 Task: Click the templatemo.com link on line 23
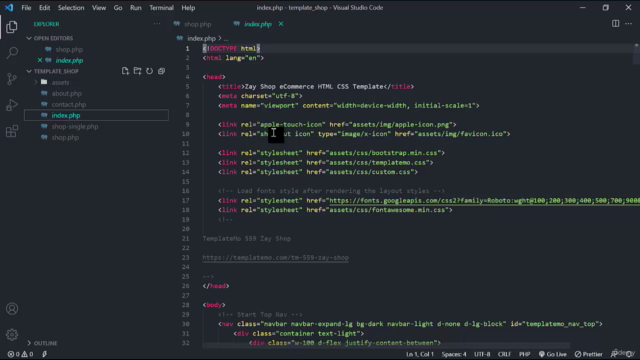[276, 258]
